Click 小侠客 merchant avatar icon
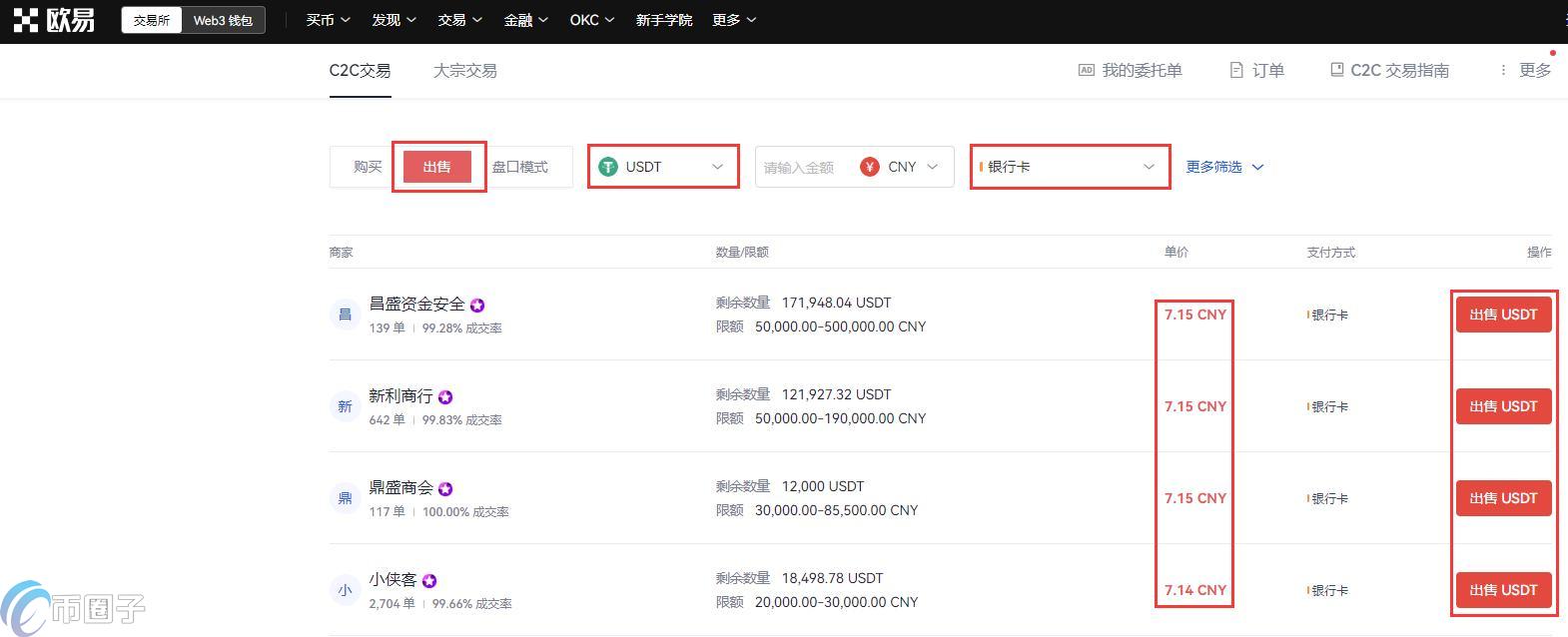This screenshot has width=1568, height=637. (x=345, y=590)
